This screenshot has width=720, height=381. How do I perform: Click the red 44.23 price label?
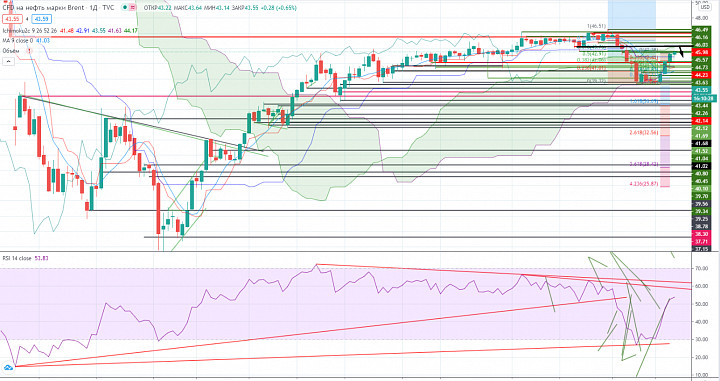(x=701, y=75)
